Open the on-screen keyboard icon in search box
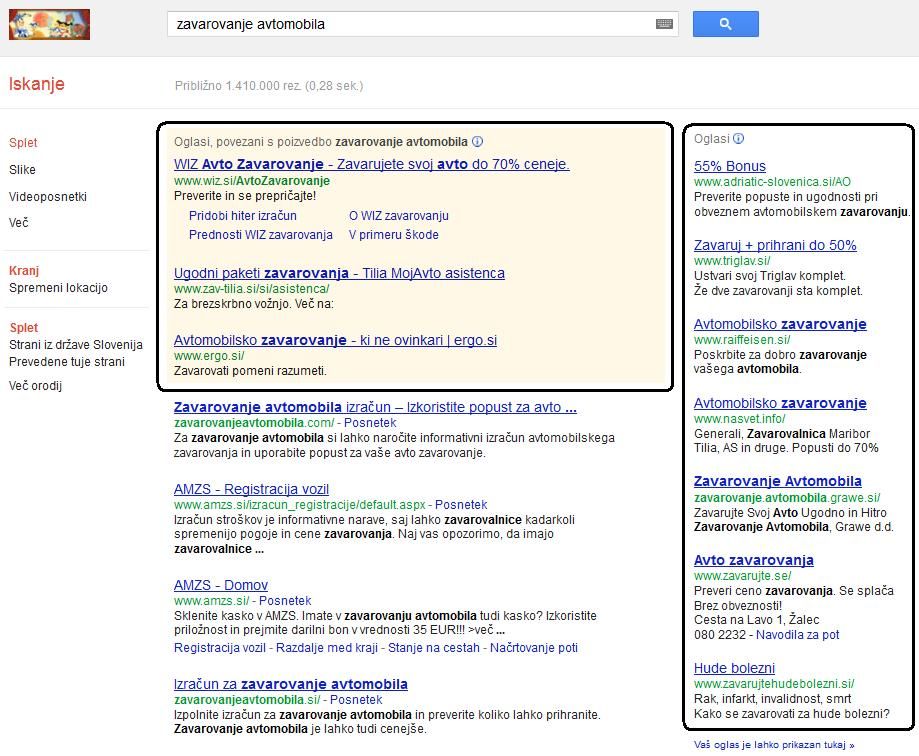 pyautogui.click(x=664, y=24)
